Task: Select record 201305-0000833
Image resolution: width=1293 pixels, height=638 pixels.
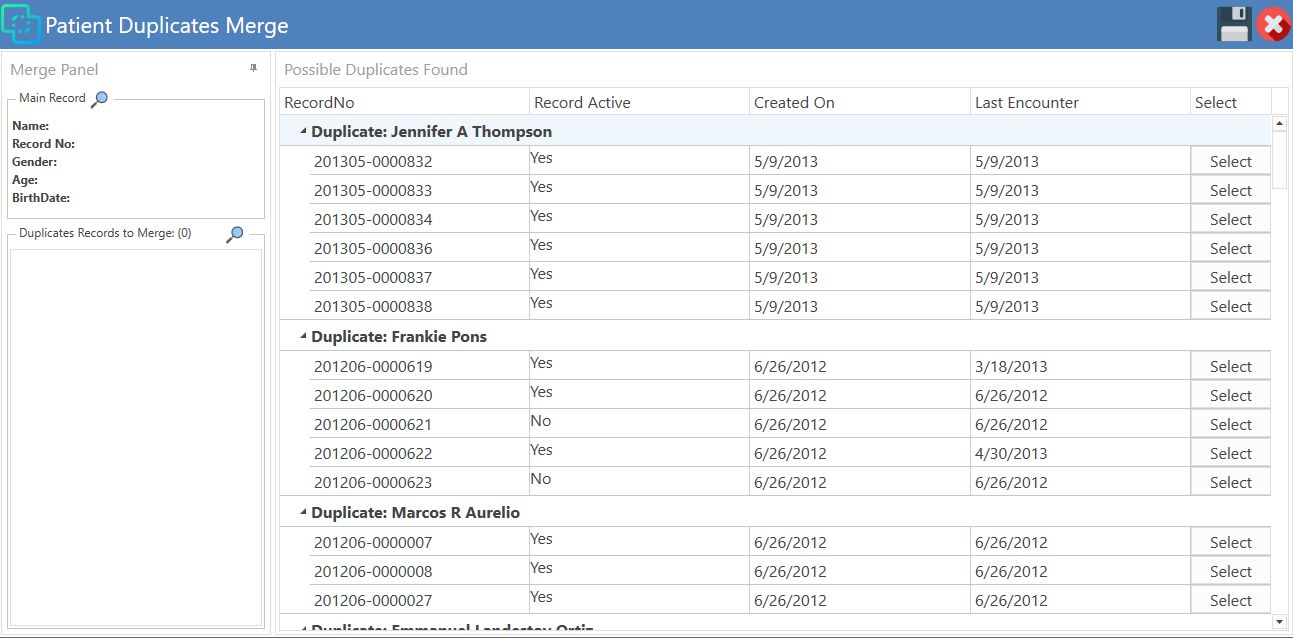Action: [x=1230, y=190]
